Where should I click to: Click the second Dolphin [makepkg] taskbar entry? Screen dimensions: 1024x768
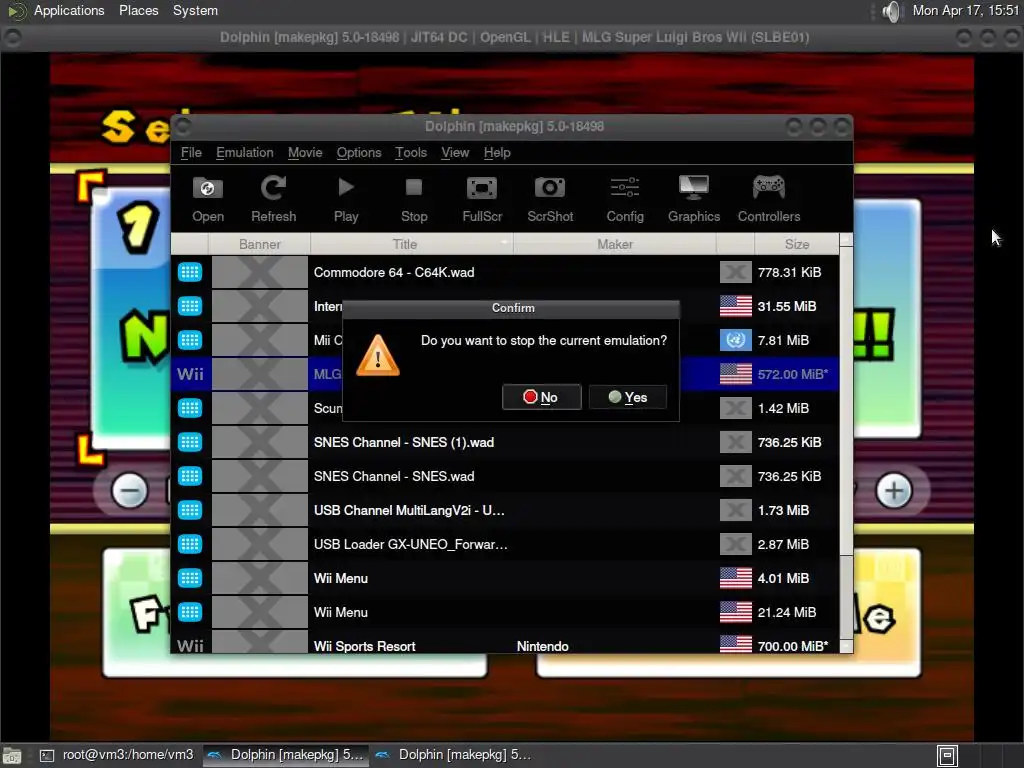click(x=454, y=755)
